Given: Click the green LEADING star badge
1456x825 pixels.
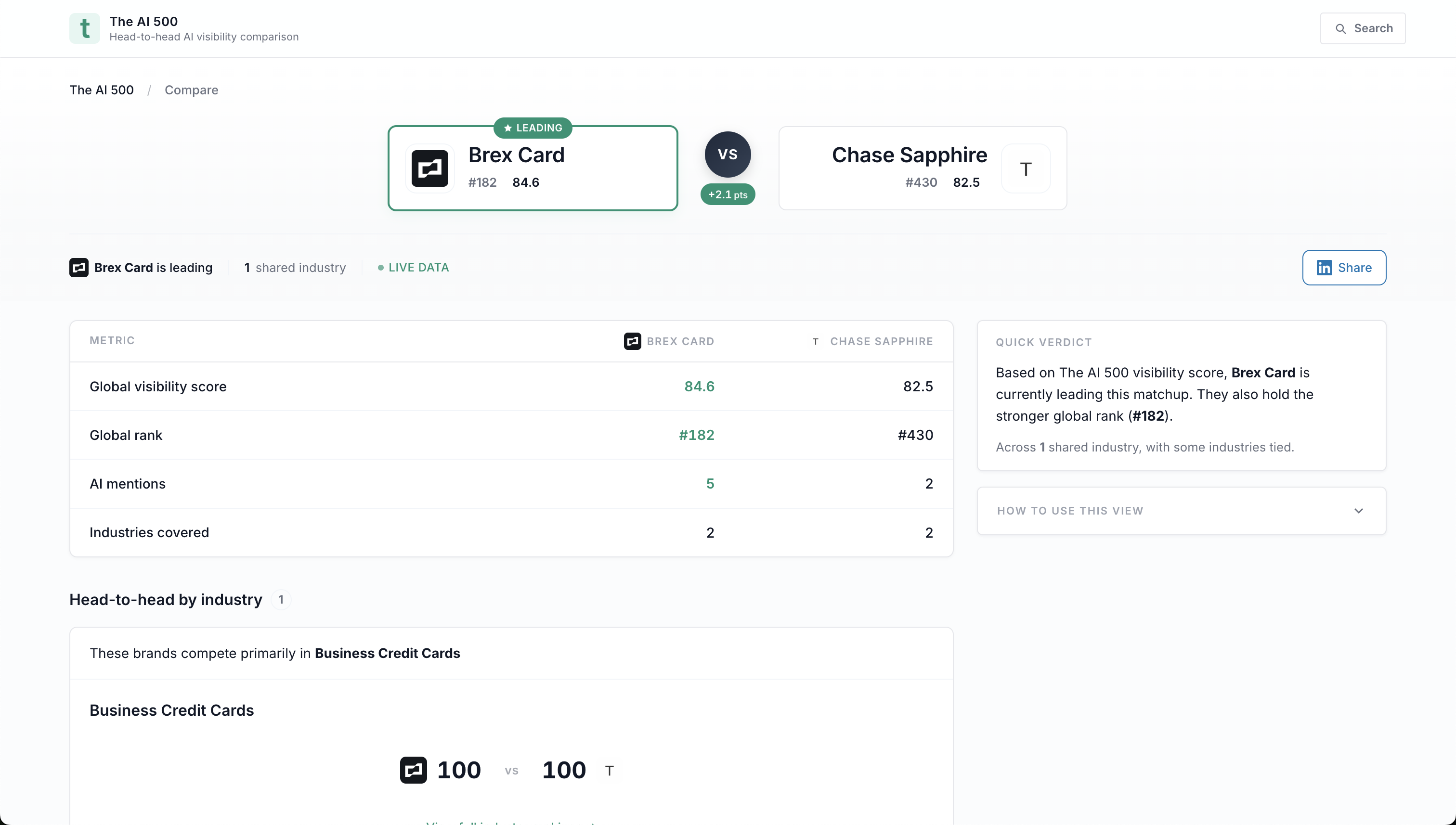Looking at the screenshot, I should 532,128.
